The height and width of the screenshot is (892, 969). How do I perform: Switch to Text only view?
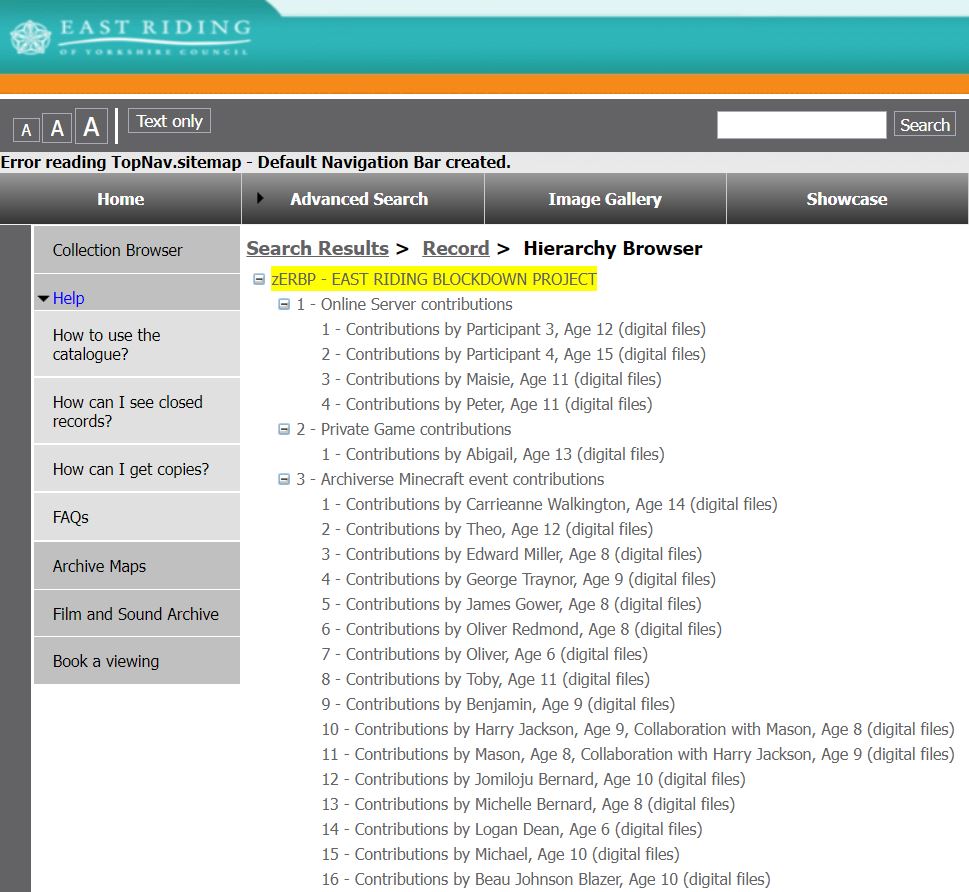click(x=169, y=121)
